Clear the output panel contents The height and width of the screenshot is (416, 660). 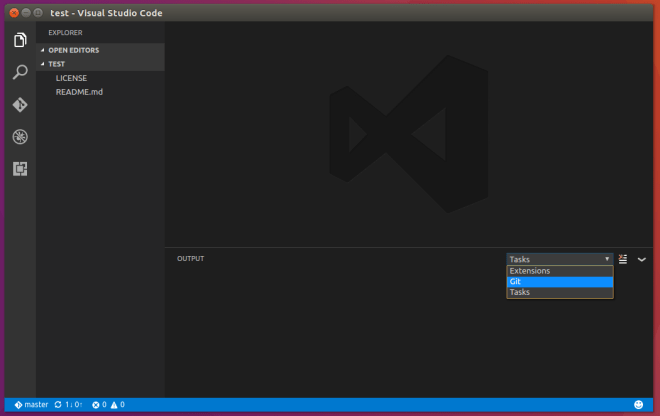pos(623,259)
